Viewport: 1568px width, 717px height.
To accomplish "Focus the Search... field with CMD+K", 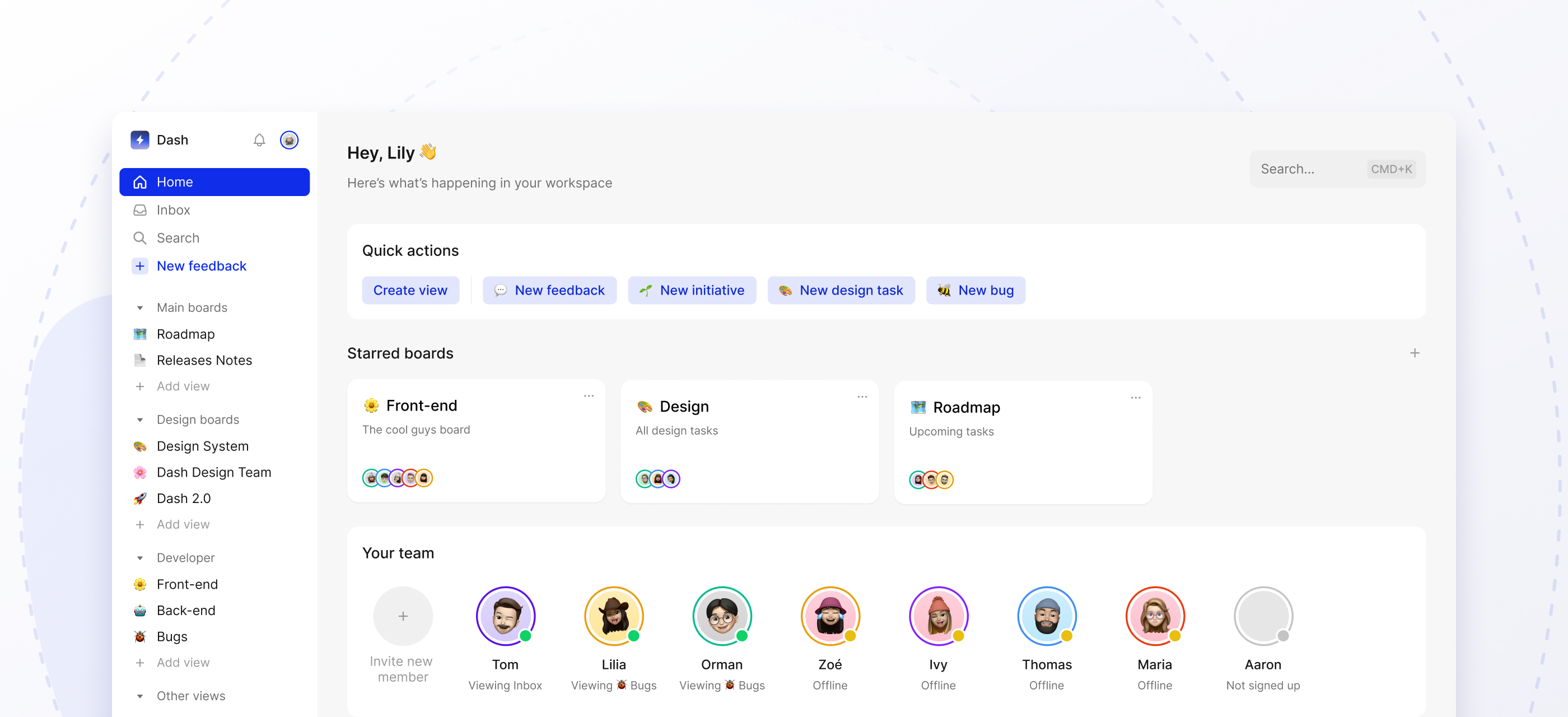I will click(1337, 169).
